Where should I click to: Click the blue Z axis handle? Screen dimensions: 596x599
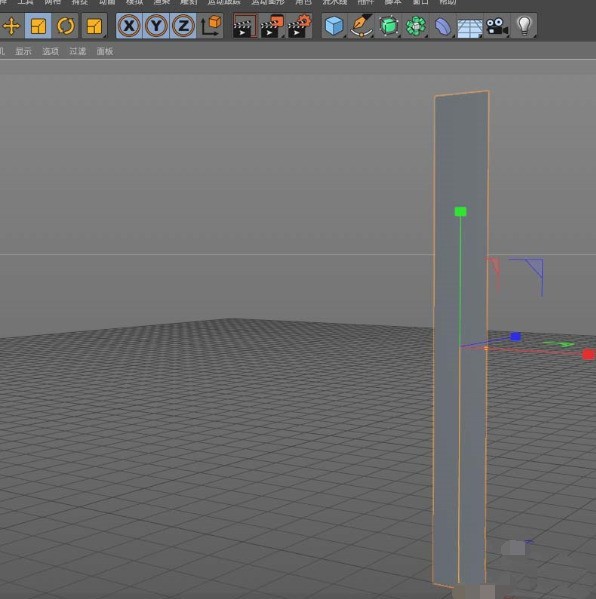click(515, 336)
